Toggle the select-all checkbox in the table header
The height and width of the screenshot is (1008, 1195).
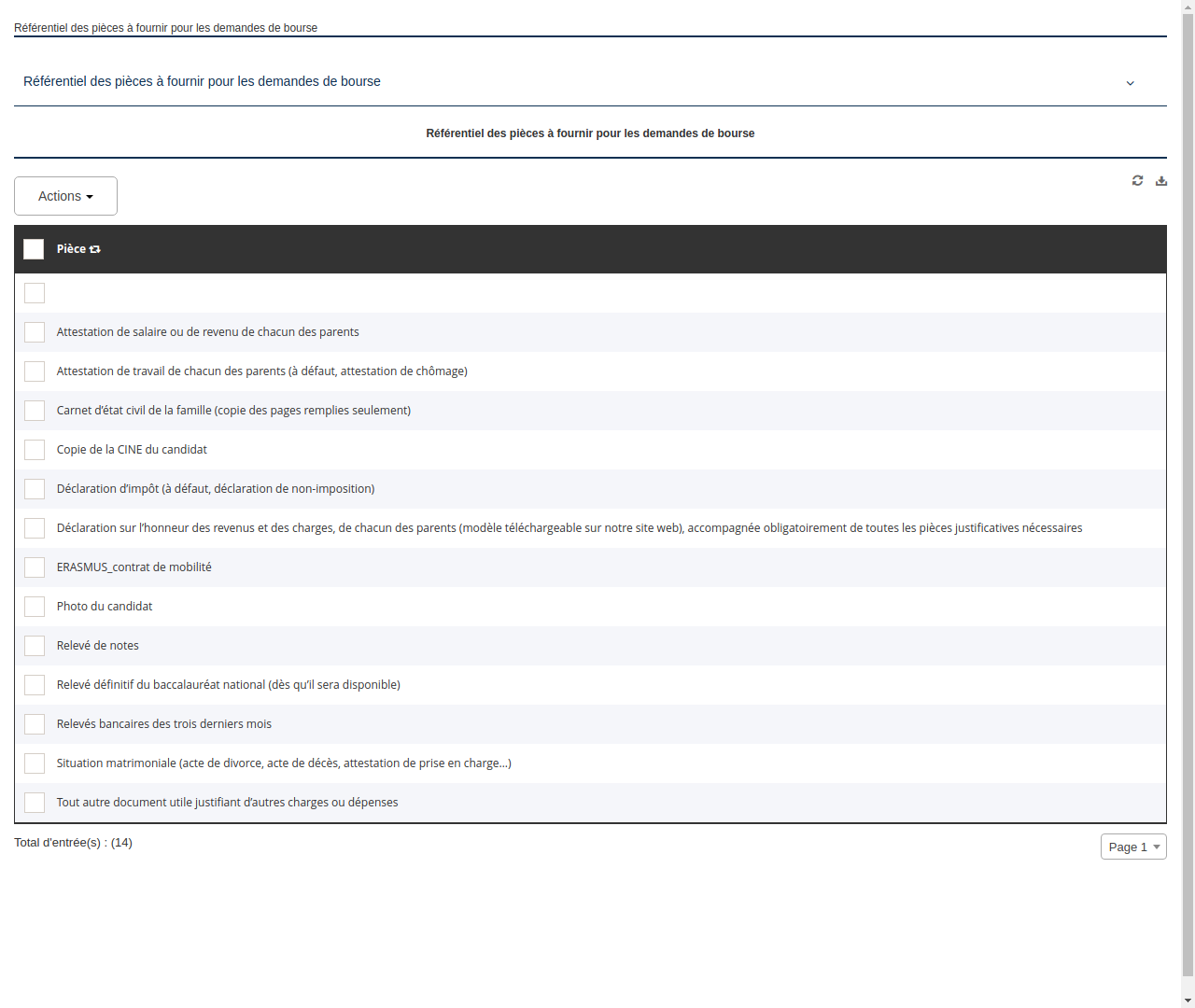(x=34, y=248)
